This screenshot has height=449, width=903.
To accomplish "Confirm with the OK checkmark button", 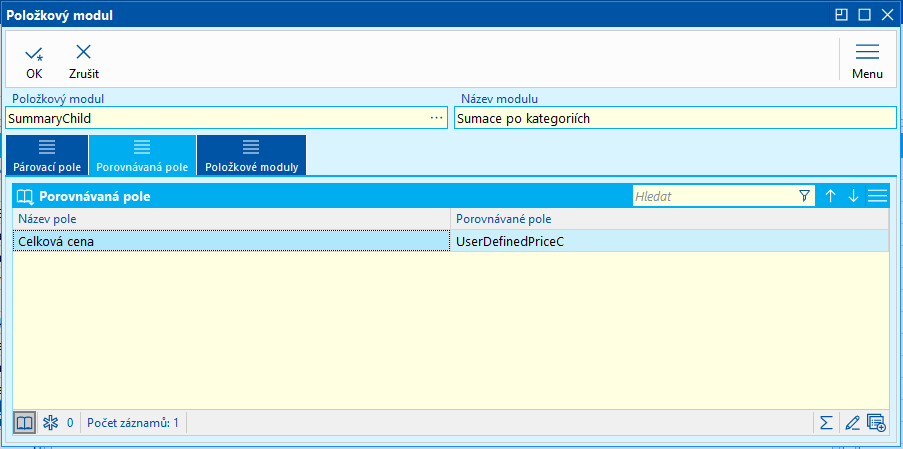I will coord(34,62).
